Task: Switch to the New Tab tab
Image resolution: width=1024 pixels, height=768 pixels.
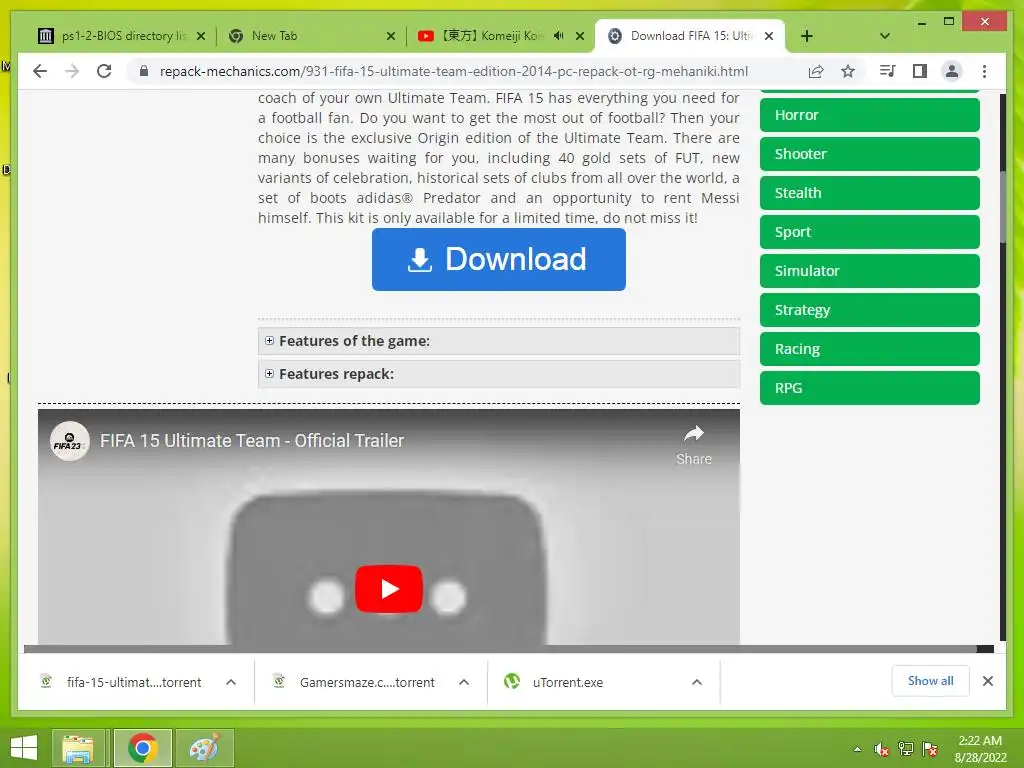Action: [310, 36]
